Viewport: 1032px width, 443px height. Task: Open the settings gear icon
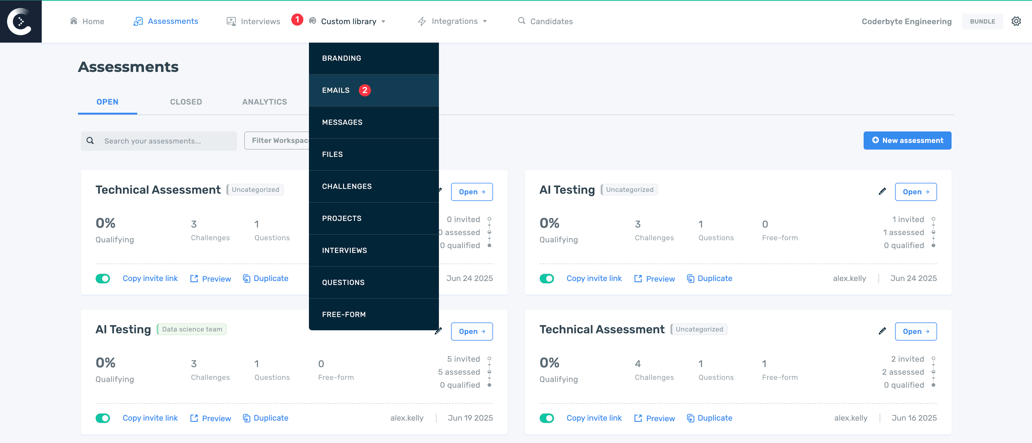point(1016,21)
